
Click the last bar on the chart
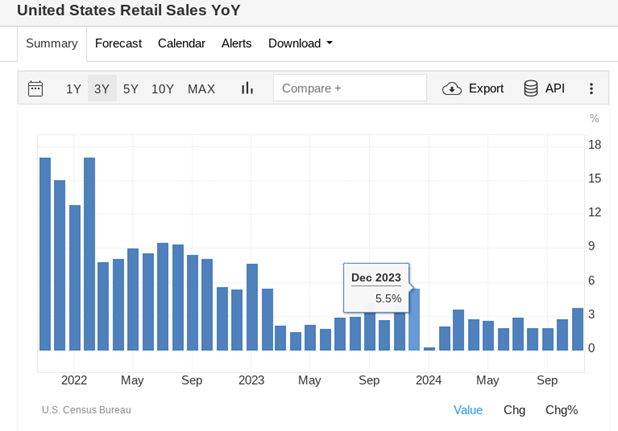point(577,329)
